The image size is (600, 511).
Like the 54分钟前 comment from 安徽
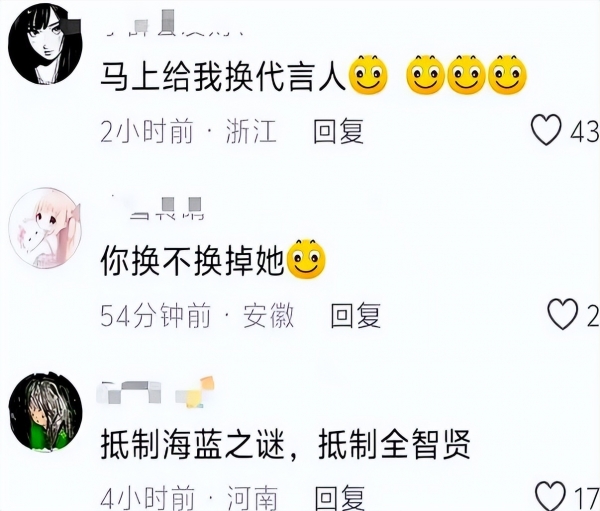(562, 314)
